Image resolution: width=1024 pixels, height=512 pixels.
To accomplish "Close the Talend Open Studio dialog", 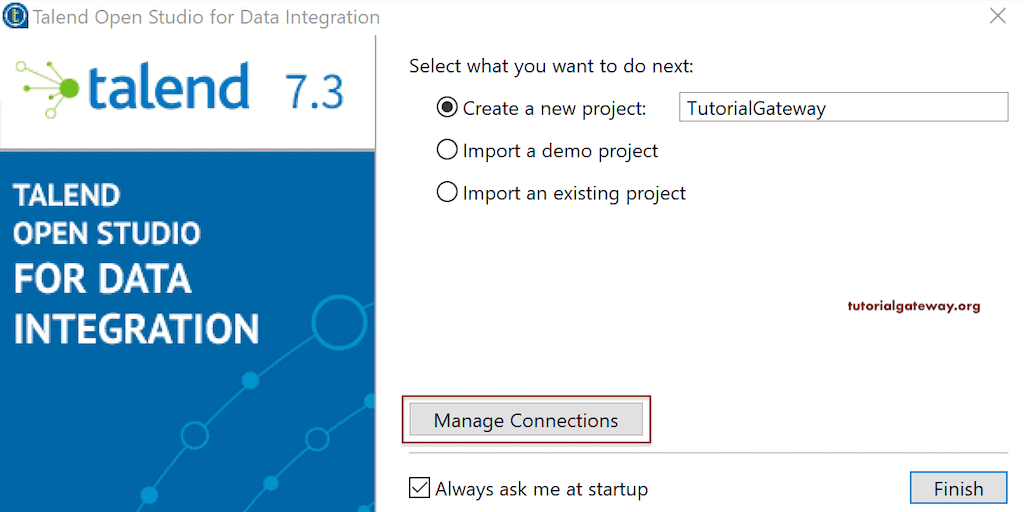I will (997, 16).
